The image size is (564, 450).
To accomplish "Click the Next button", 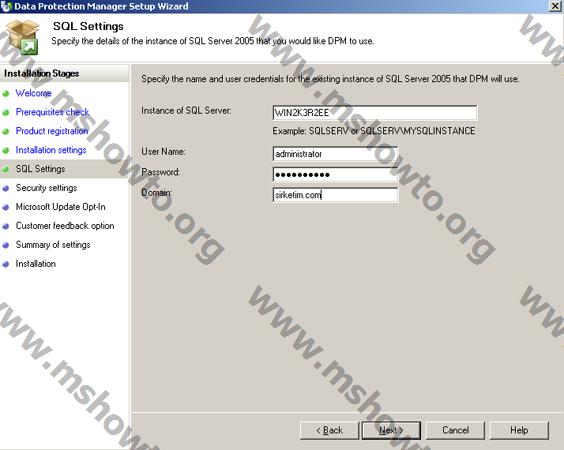I will click(x=391, y=430).
